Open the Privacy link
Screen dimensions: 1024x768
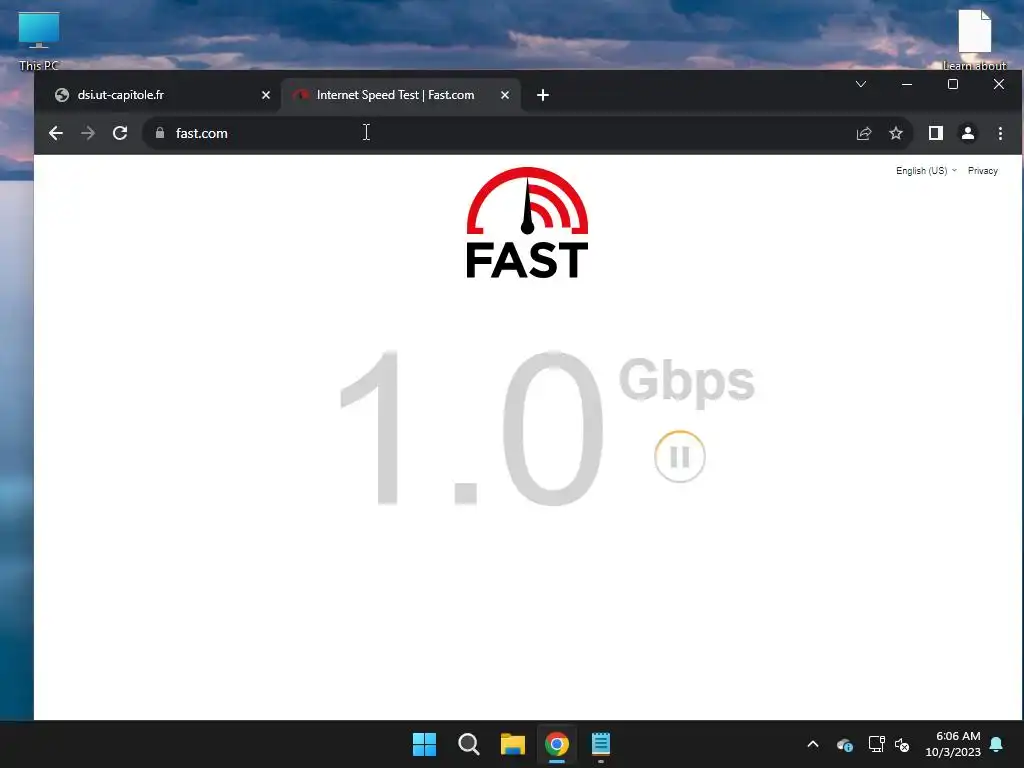[x=983, y=170]
